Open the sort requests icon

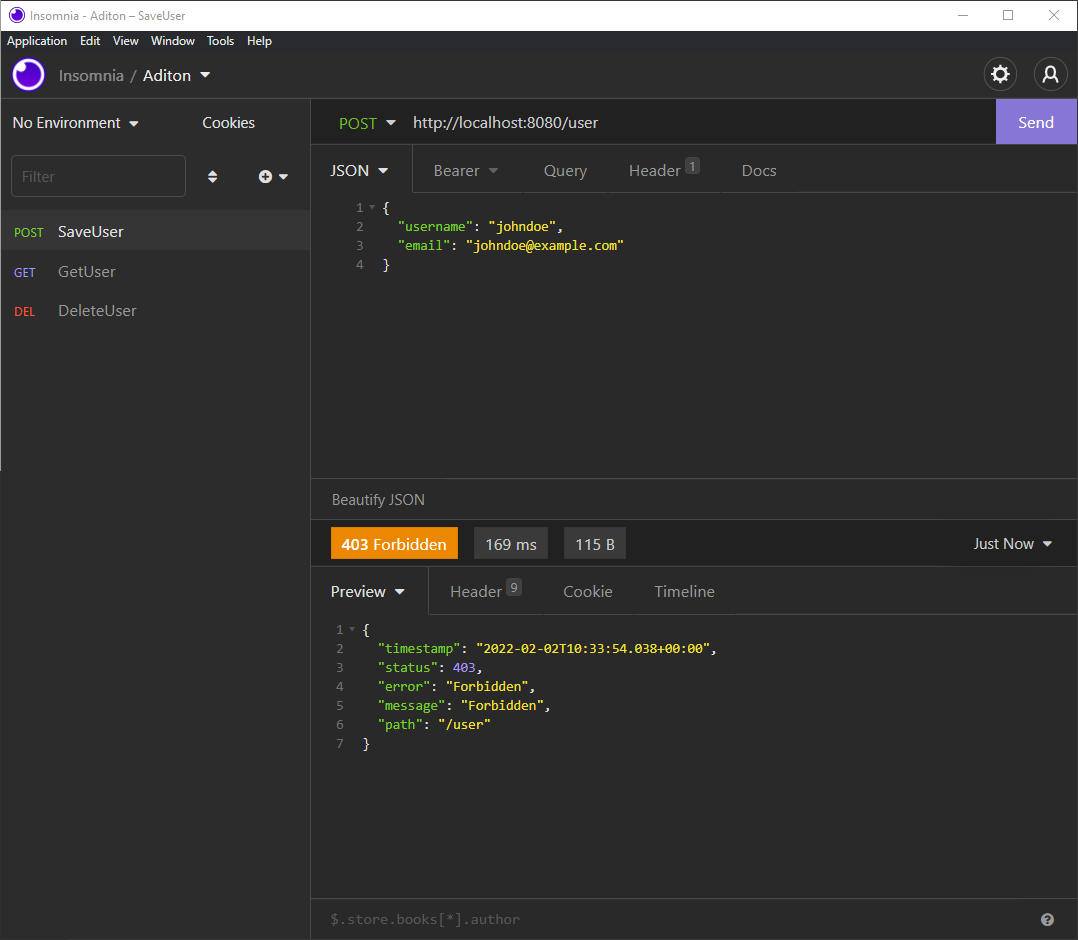(x=212, y=177)
